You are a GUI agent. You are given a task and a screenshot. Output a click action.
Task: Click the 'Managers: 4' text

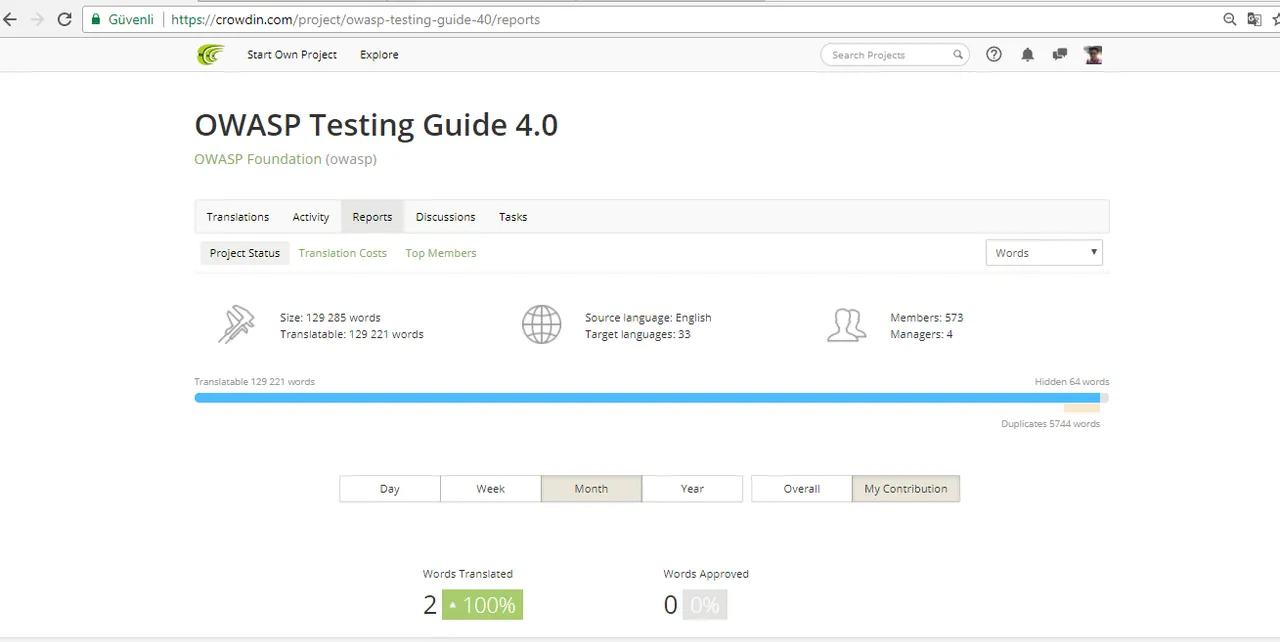921,335
